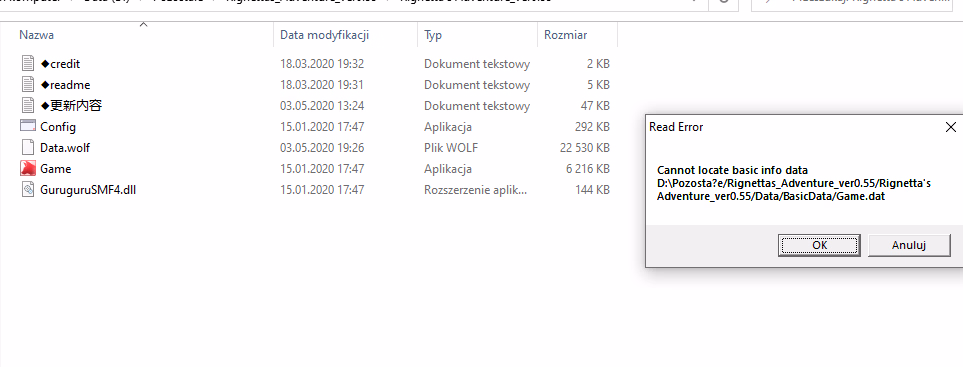Image resolution: width=963 pixels, height=367 pixels.
Task: Select the Config application icon
Action: pos(28,126)
